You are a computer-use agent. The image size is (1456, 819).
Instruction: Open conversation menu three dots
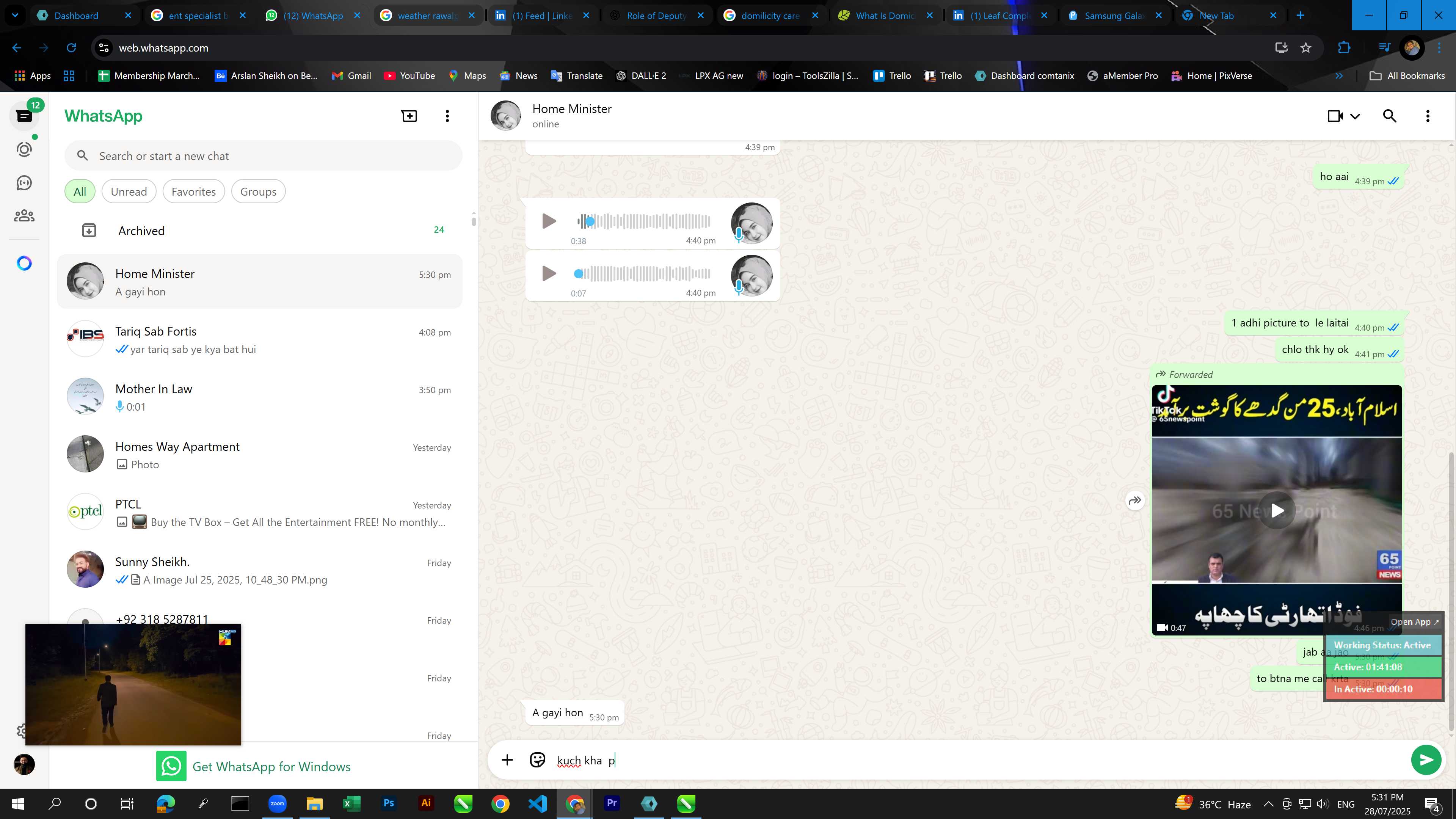(x=1428, y=116)
